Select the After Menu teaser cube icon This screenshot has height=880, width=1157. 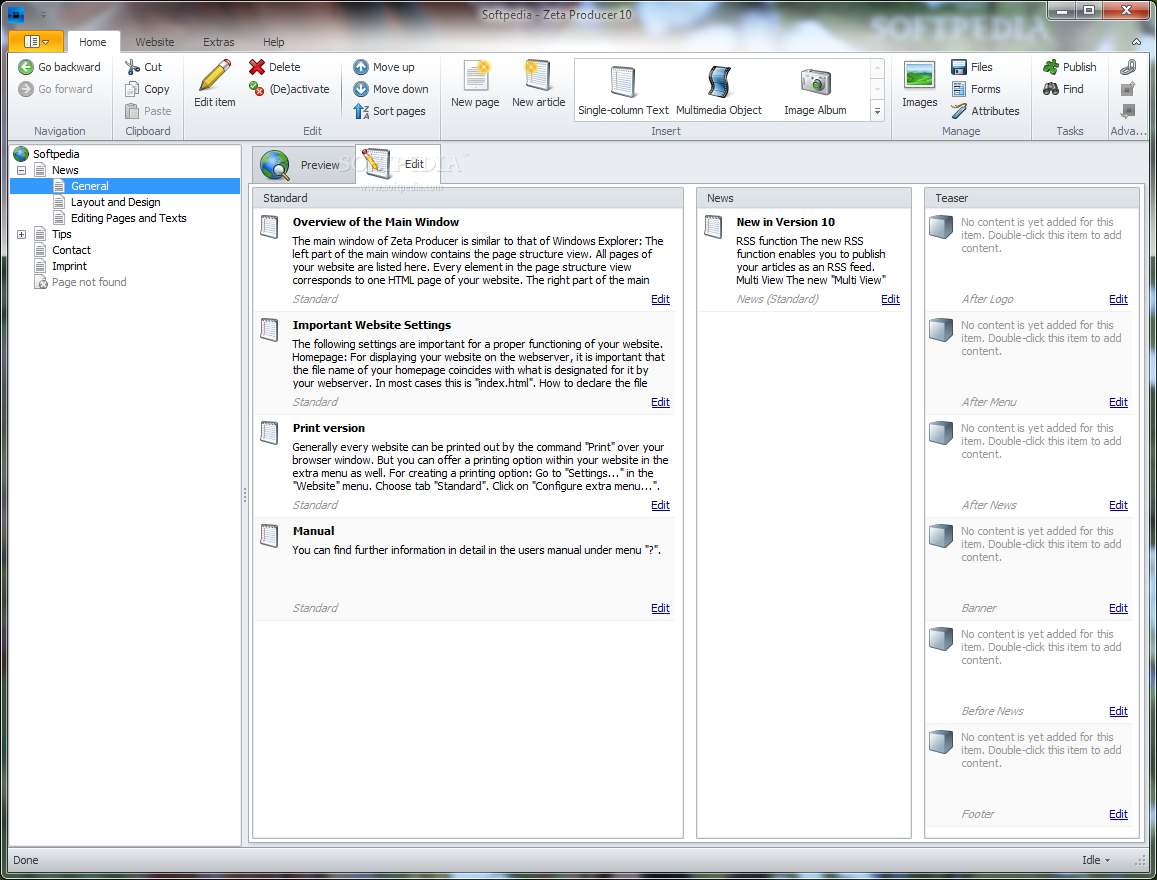pos(941,330)
